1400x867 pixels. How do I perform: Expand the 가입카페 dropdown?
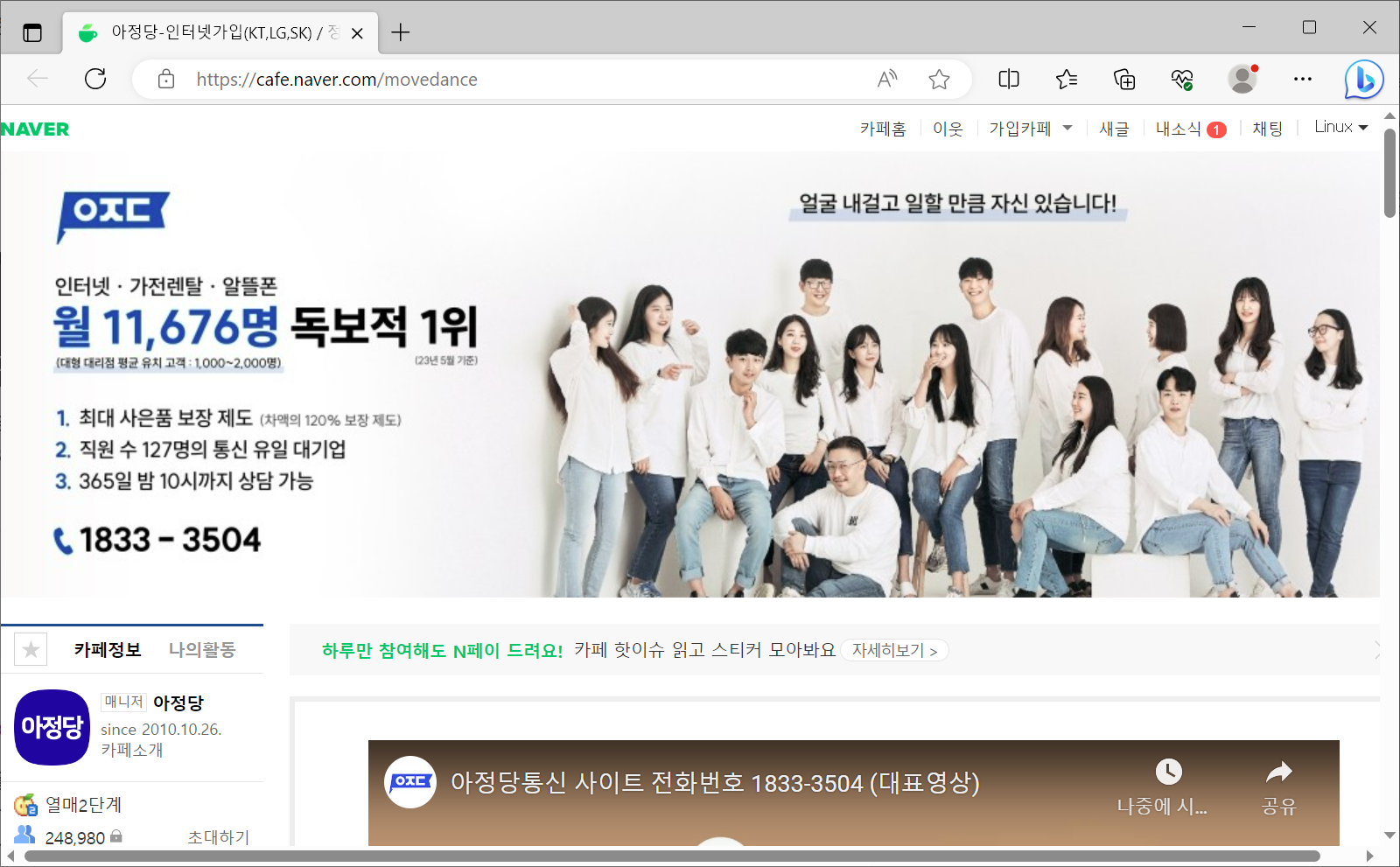coord(1031,129)
